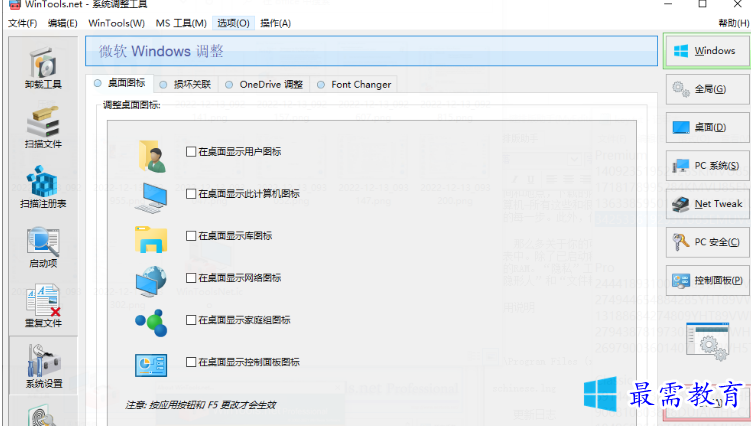Open the 扫描文件 scan files tool
This screenshot has height=426, width=751.
(43, 127)
